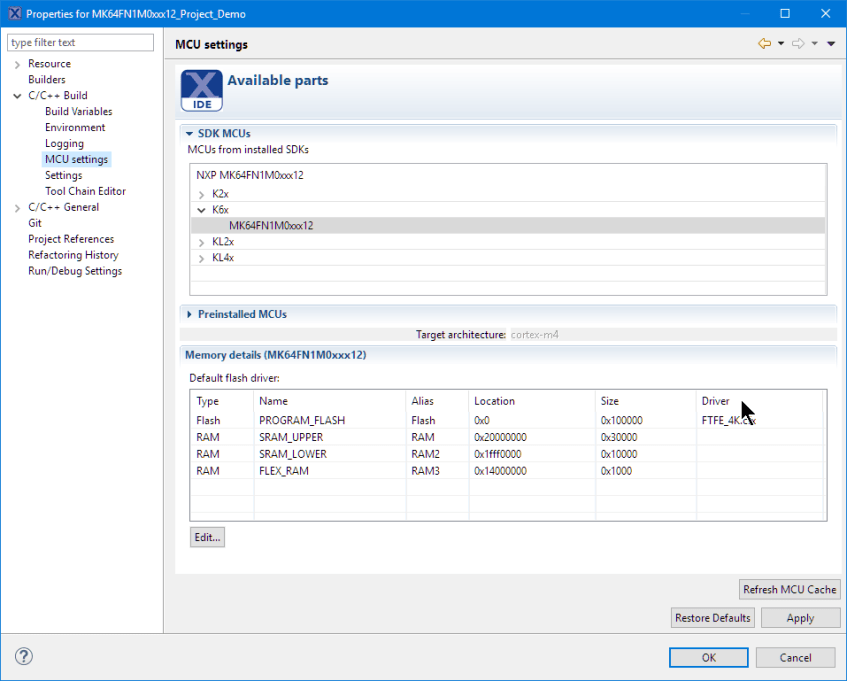Collapse the SDK MCUs section
The image size is (847, 681).
click(x=189, y=133)
